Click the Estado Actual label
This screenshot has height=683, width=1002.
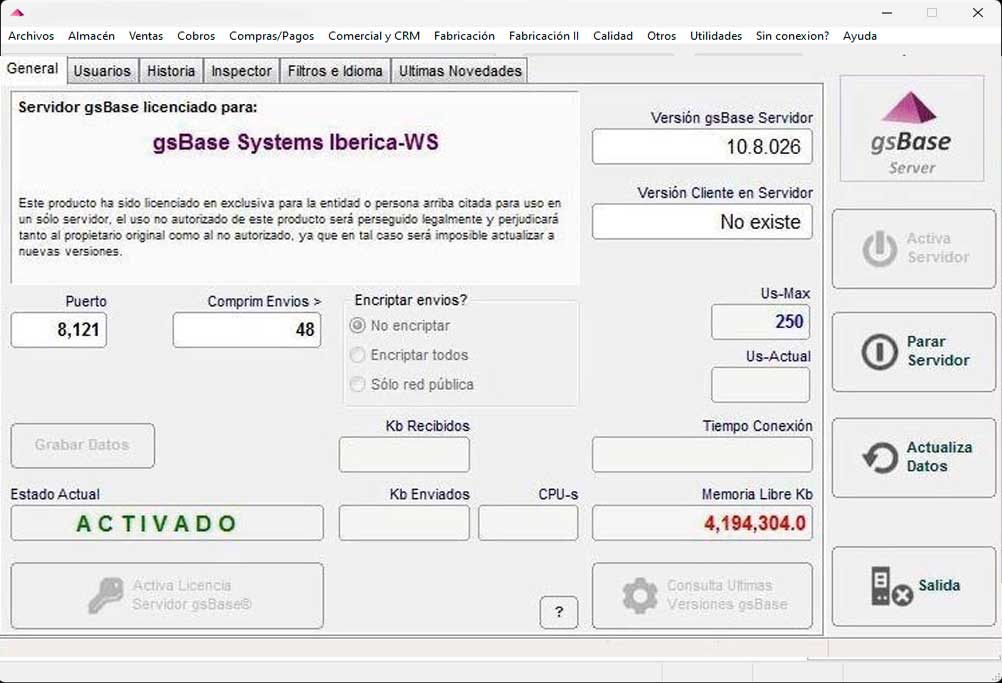(x=55, y=494)
